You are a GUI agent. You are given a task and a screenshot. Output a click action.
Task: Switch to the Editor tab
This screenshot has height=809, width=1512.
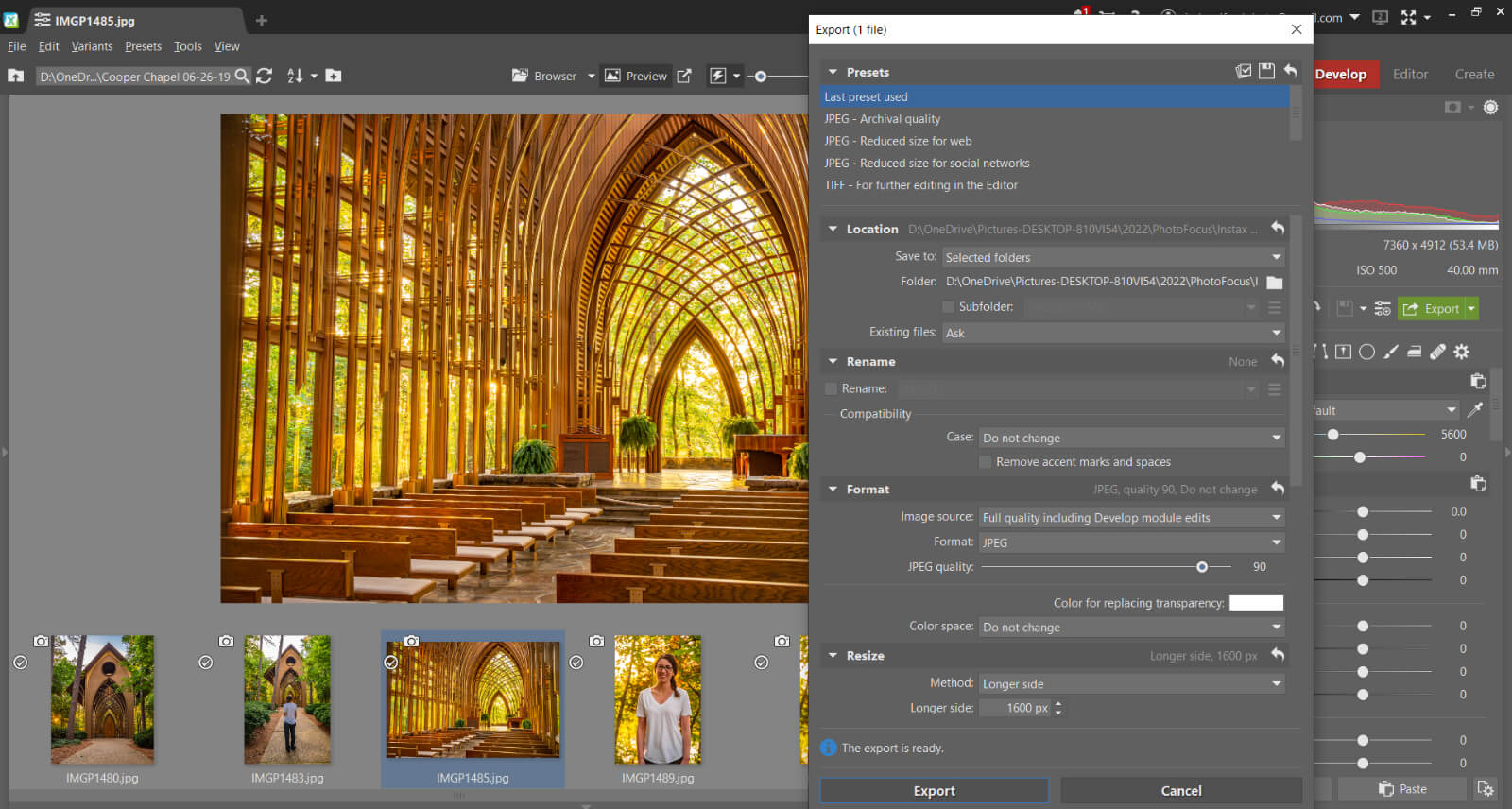[1410, 74]
